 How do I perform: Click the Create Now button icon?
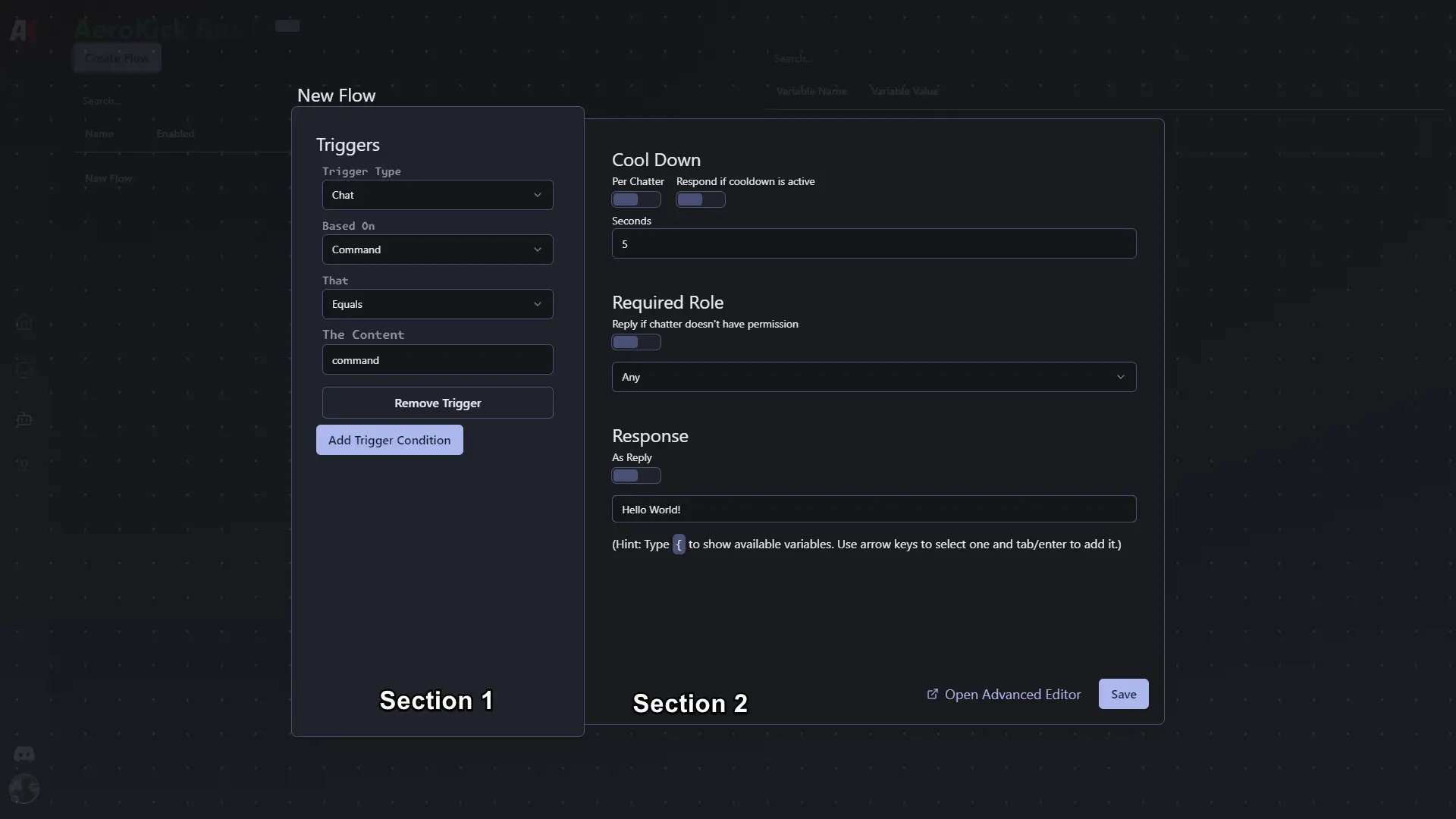tap(116, 56)
